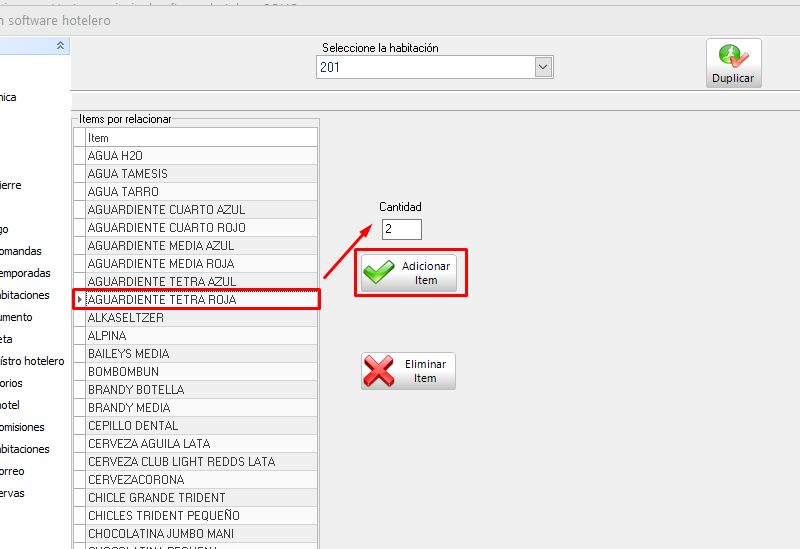The image size is (800, 549).
Task: Choose BAILEYS MEDIA from the list
Action: 200,354
